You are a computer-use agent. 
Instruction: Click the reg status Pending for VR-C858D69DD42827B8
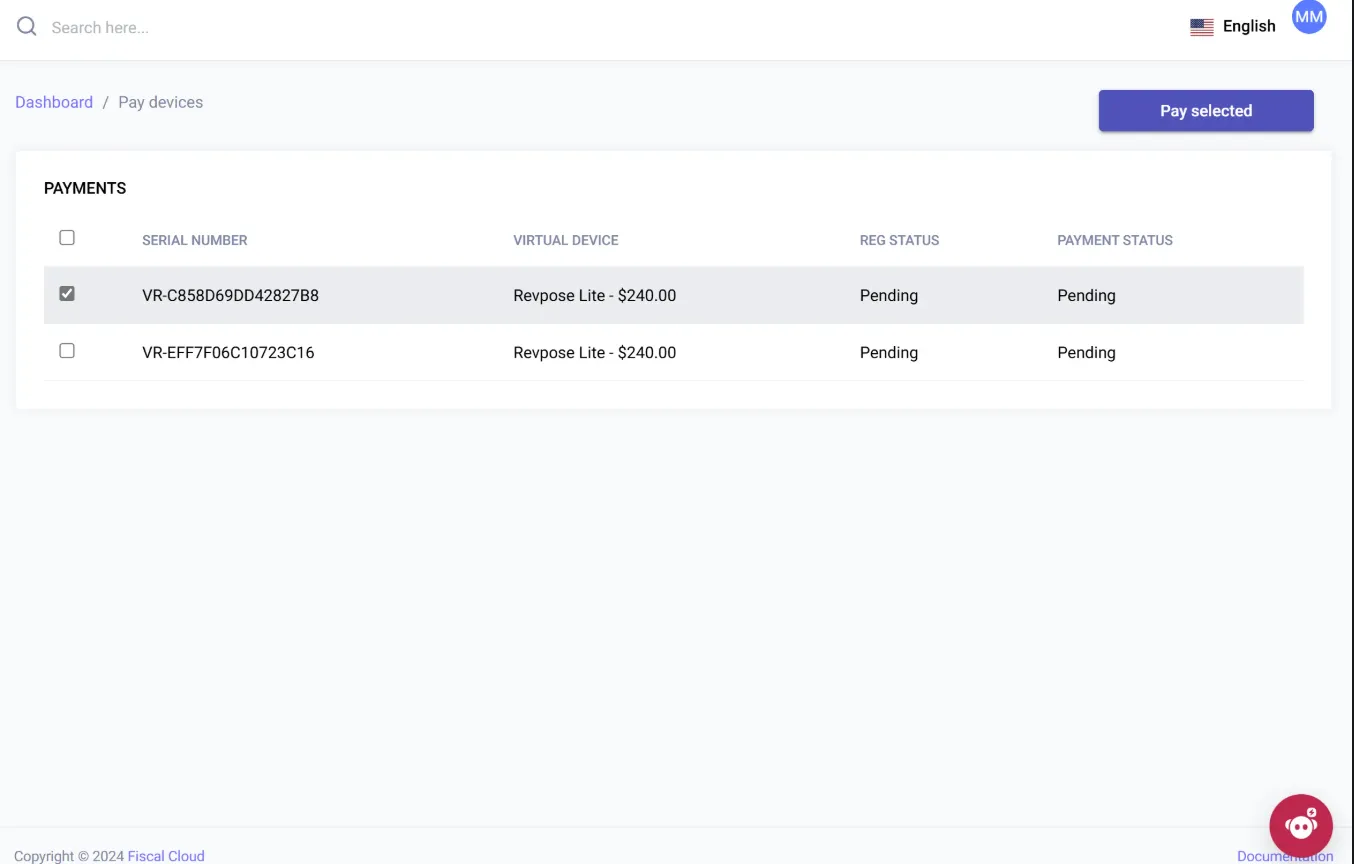pos(889,295)
